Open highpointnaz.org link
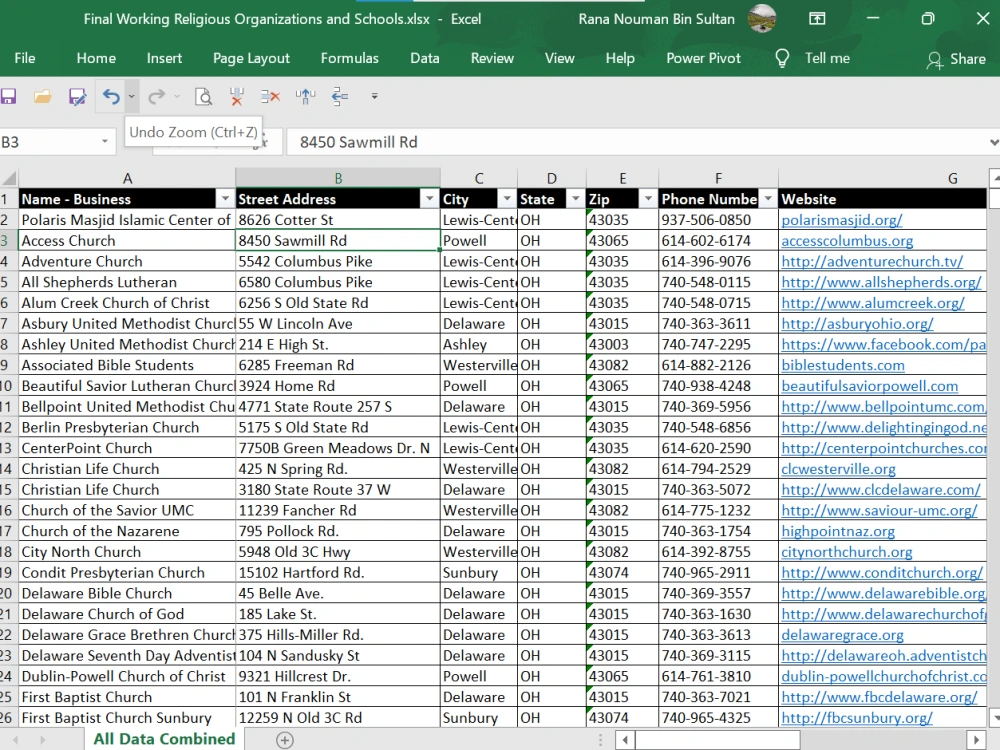 [838, 531]
